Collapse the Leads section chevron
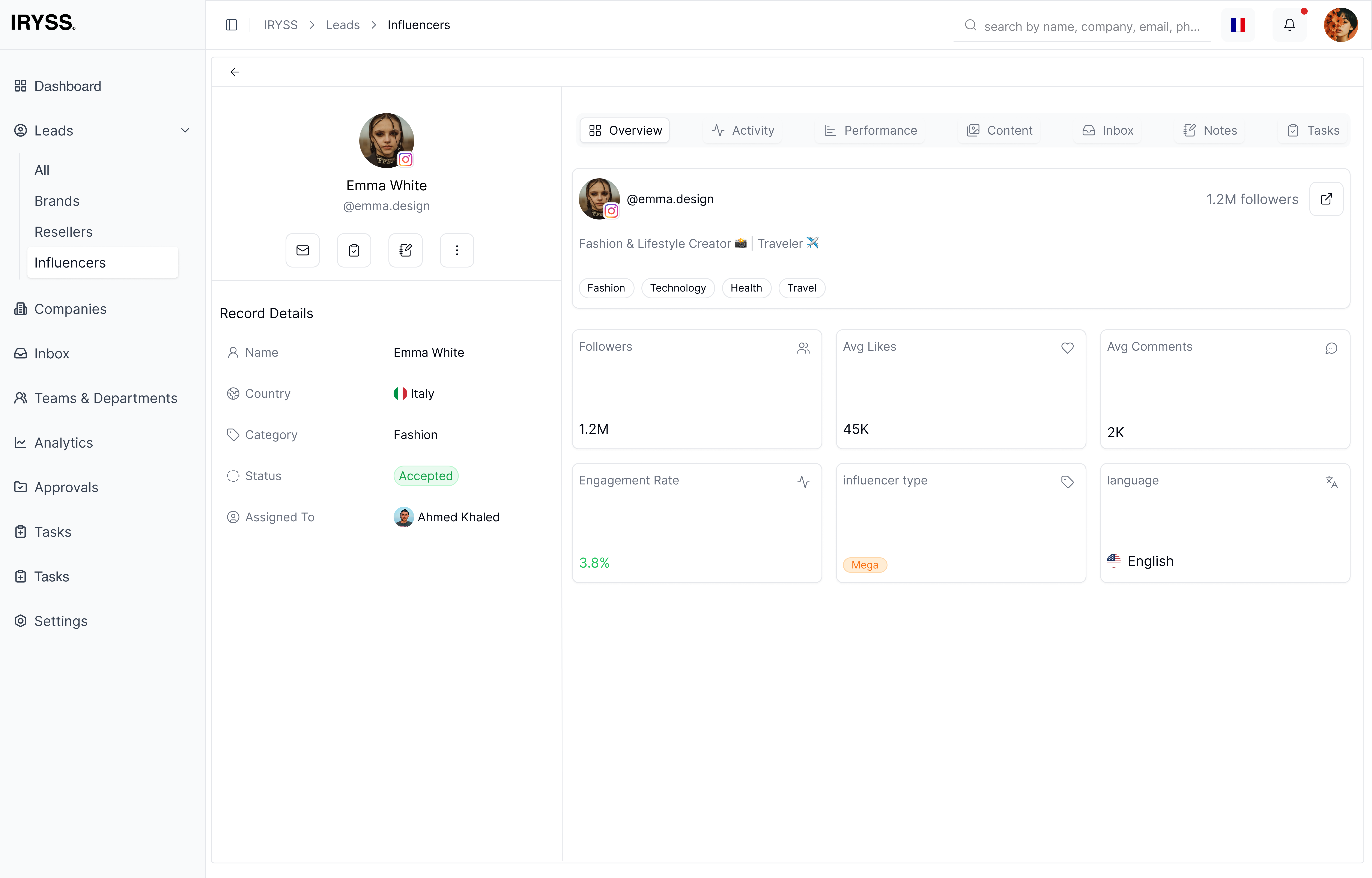This screenshot has height=878, width=1372. tap(185, 131)
